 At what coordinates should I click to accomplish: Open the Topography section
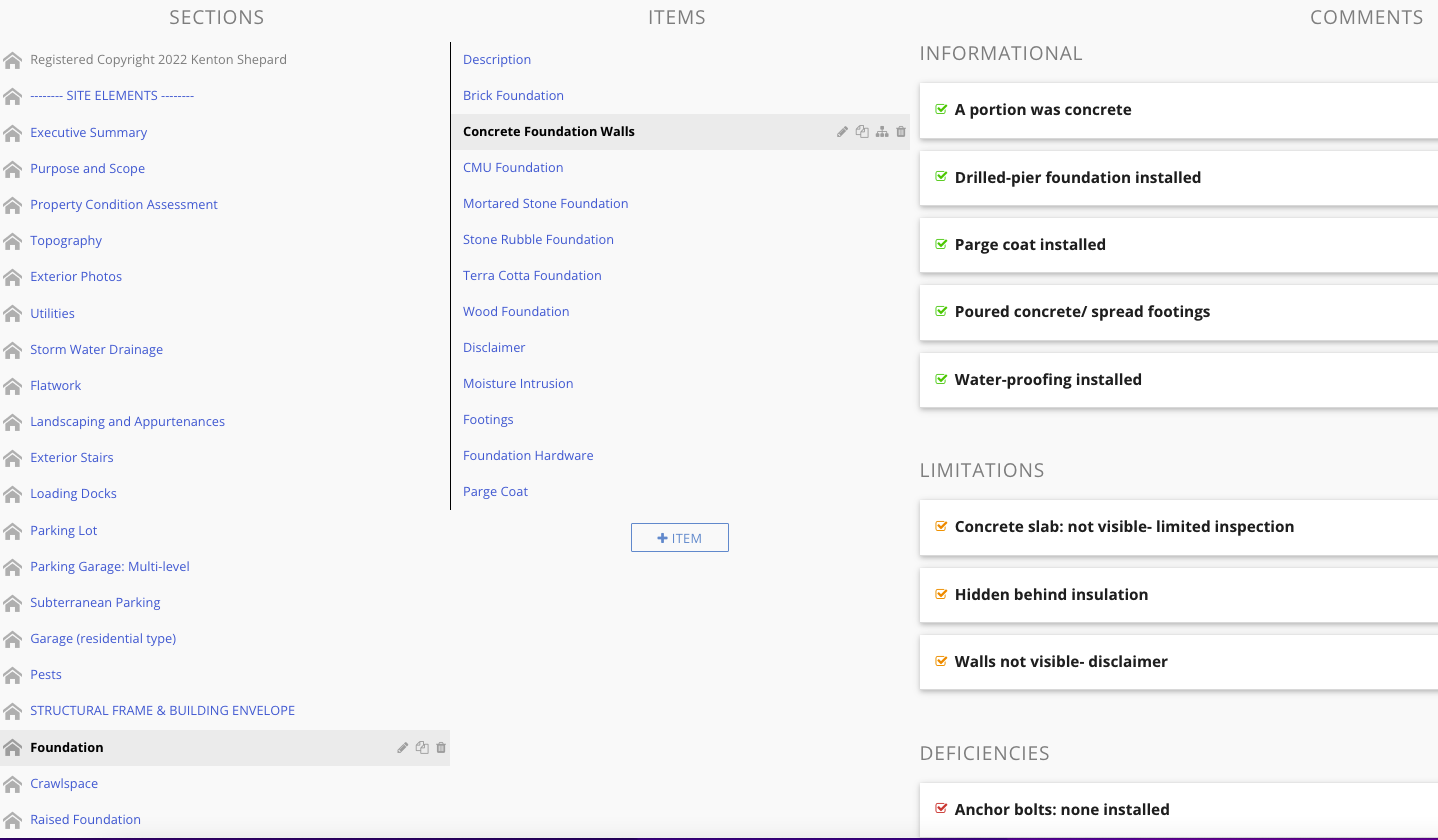pos(66,241)
